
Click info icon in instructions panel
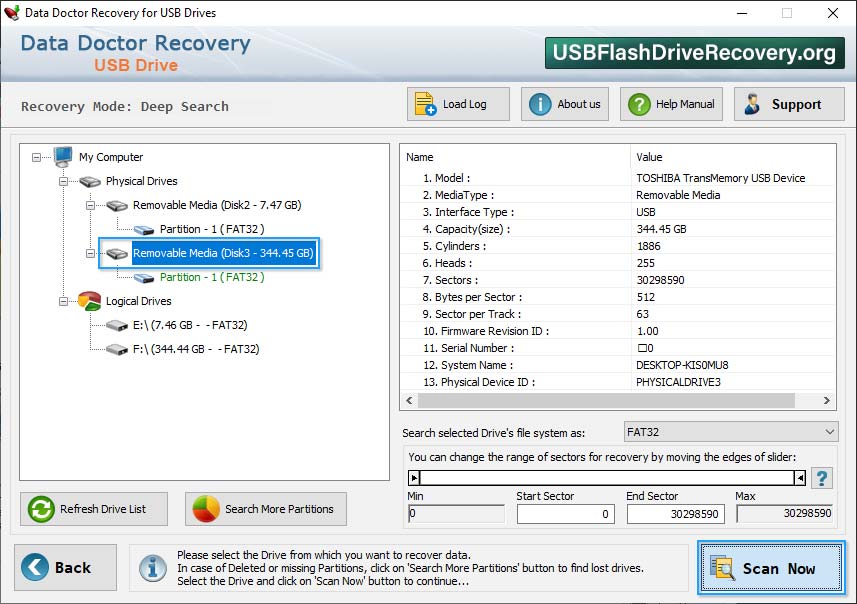point(153,567)
